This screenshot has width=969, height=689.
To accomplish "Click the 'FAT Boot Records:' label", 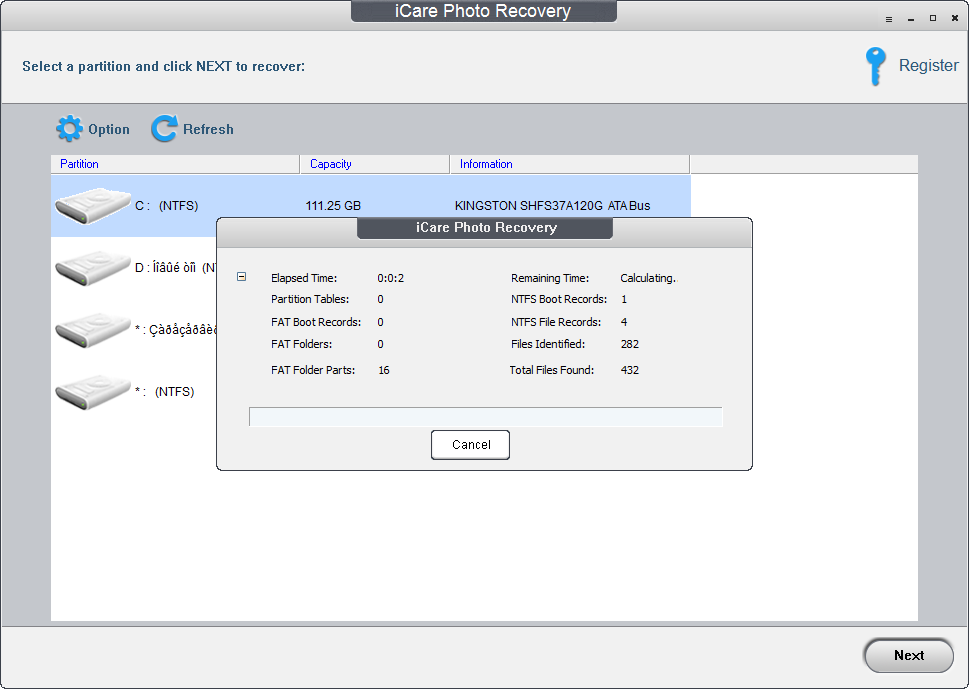I will 316,322.
